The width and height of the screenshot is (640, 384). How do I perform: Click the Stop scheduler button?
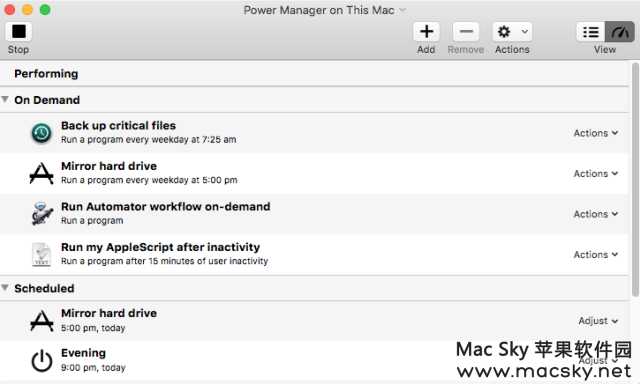pyautogui.click(x=18, y=31)
